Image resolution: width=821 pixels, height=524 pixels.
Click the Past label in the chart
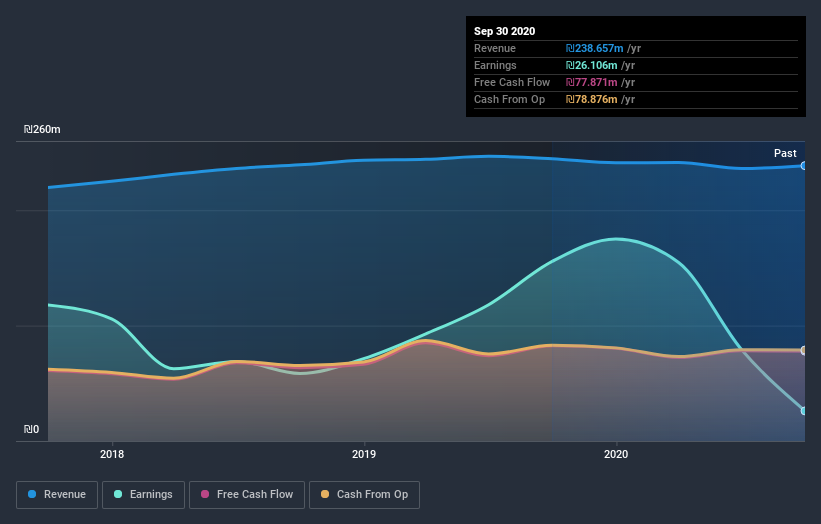[x=785, y=153]
